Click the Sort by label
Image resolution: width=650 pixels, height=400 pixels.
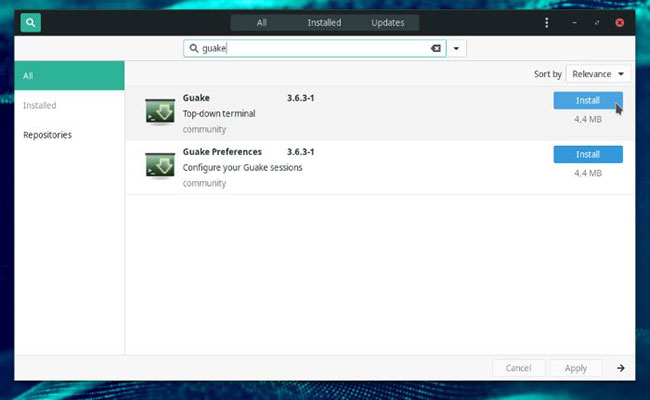tap(548, 74)
